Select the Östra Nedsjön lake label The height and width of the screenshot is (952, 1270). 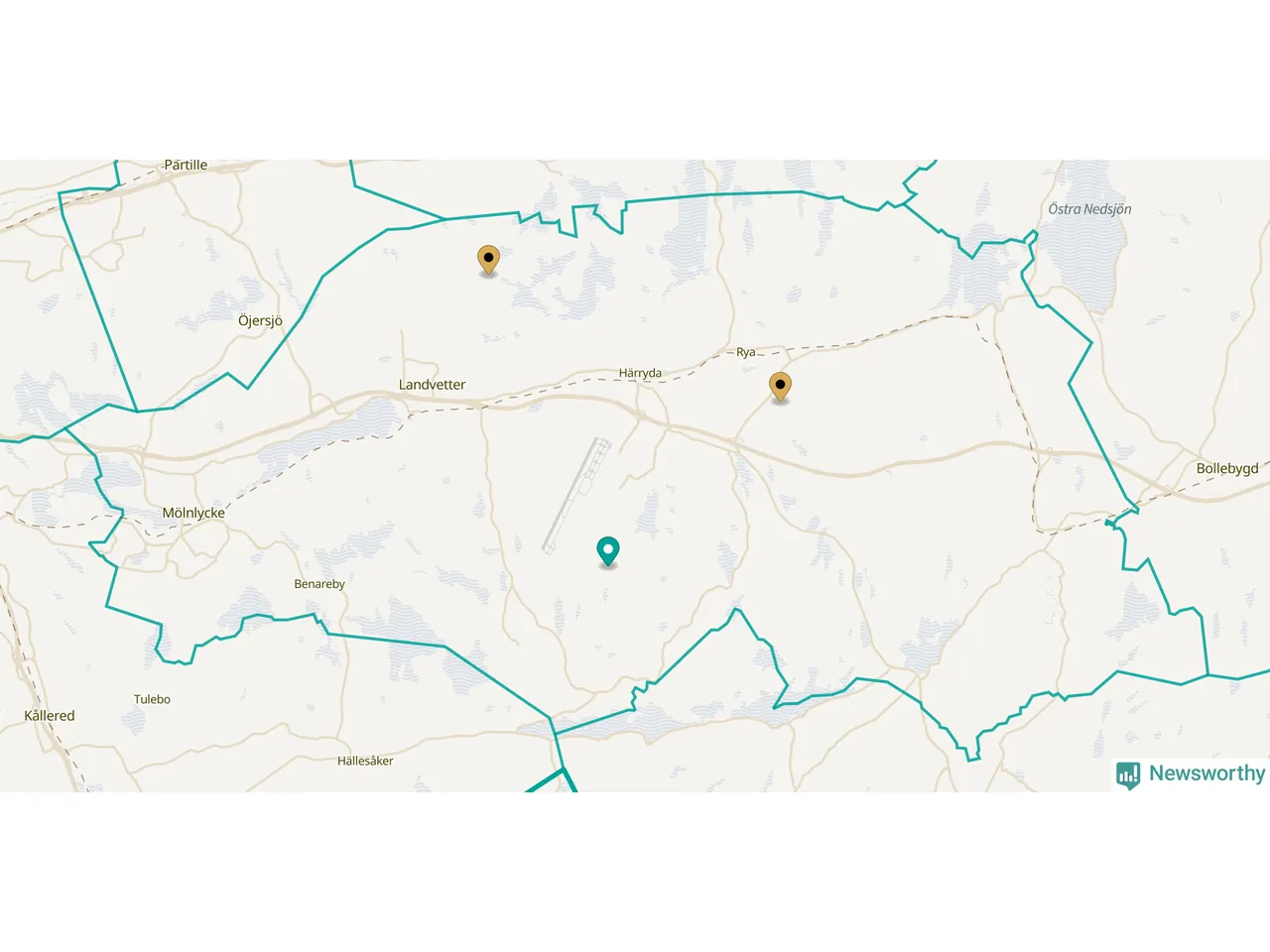click(x=1089, y=209)
